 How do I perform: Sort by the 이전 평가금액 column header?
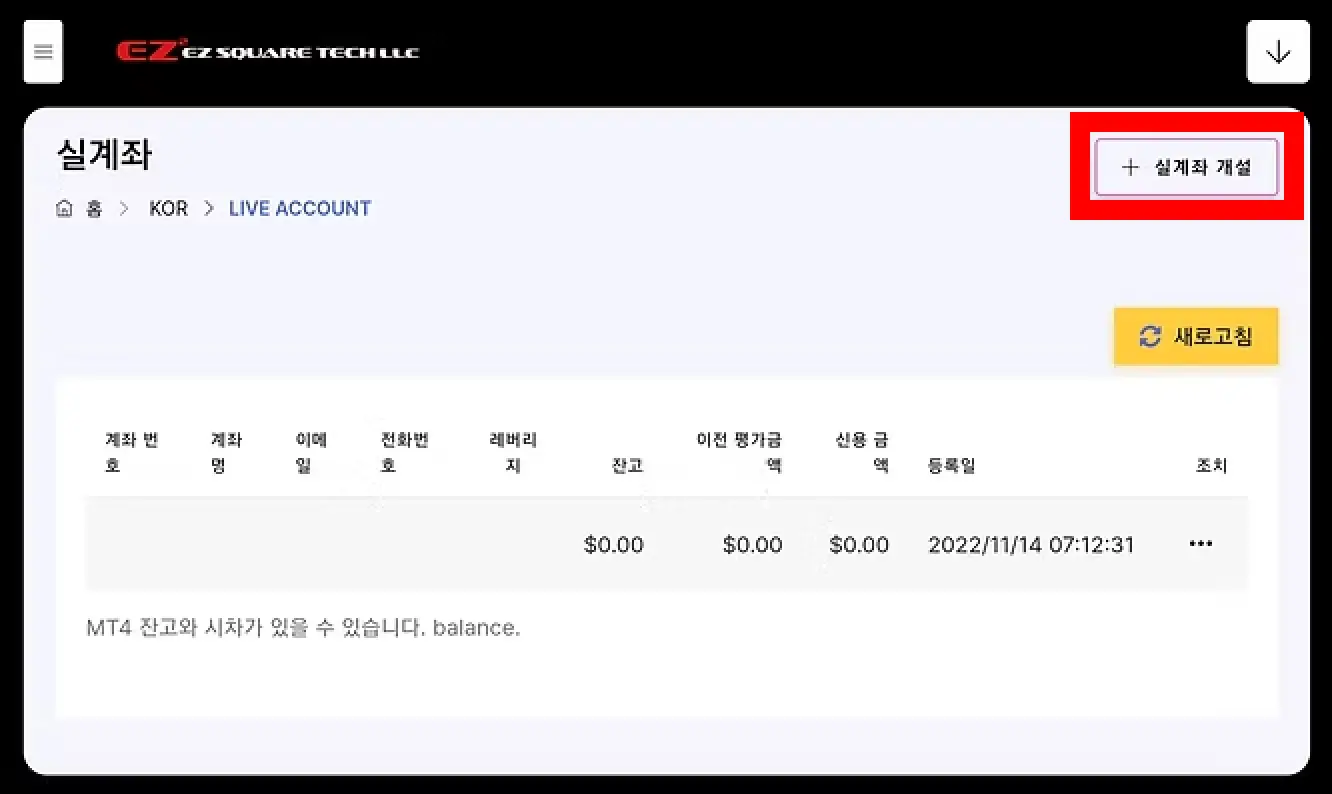pos(739,453)
